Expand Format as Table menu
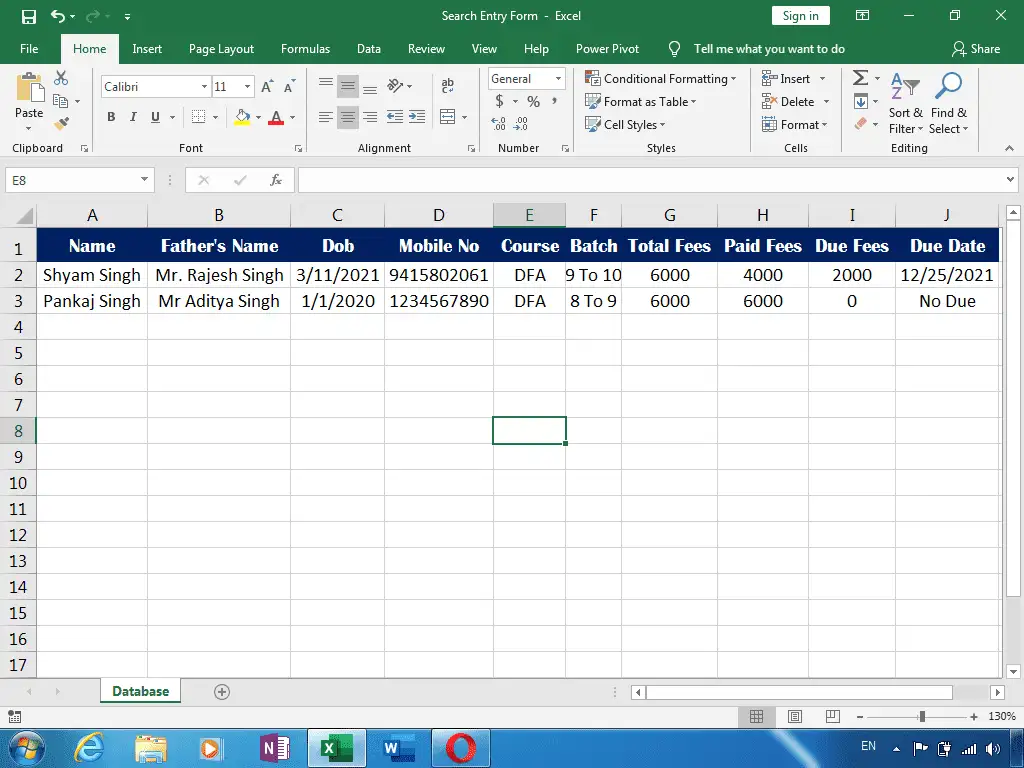1024x768 pixels. coord(641,101)
